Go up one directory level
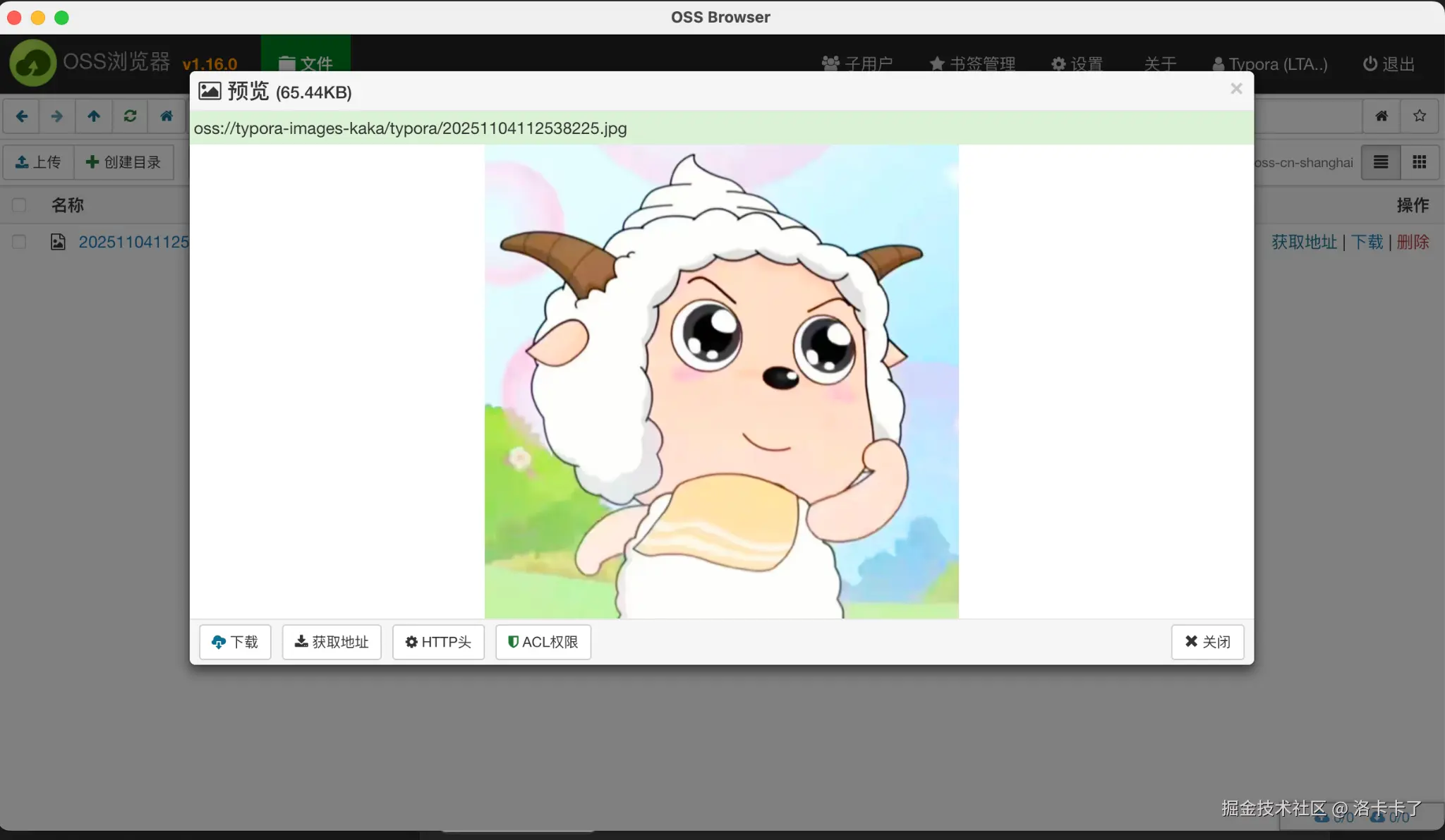Viewport: 1445px width, 840px height. point(94,116)
